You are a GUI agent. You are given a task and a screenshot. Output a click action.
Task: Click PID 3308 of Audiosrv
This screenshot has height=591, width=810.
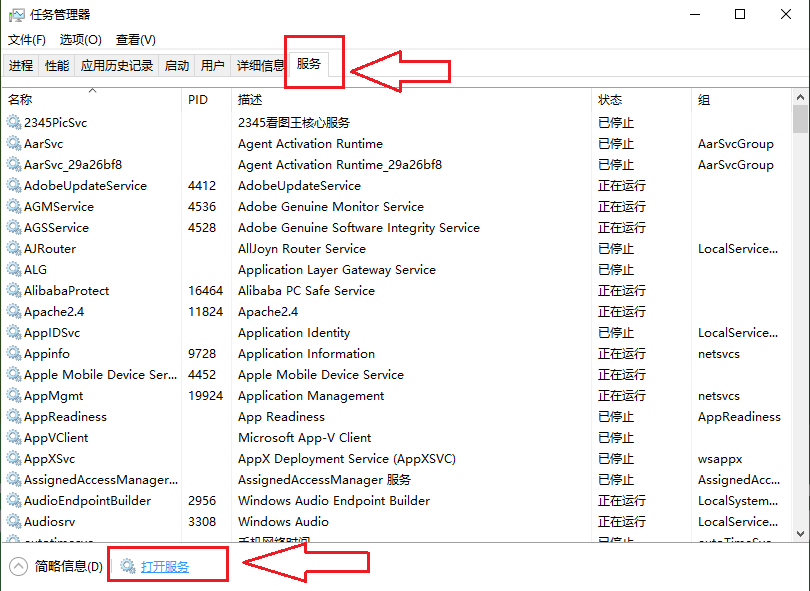click(202, 522)
